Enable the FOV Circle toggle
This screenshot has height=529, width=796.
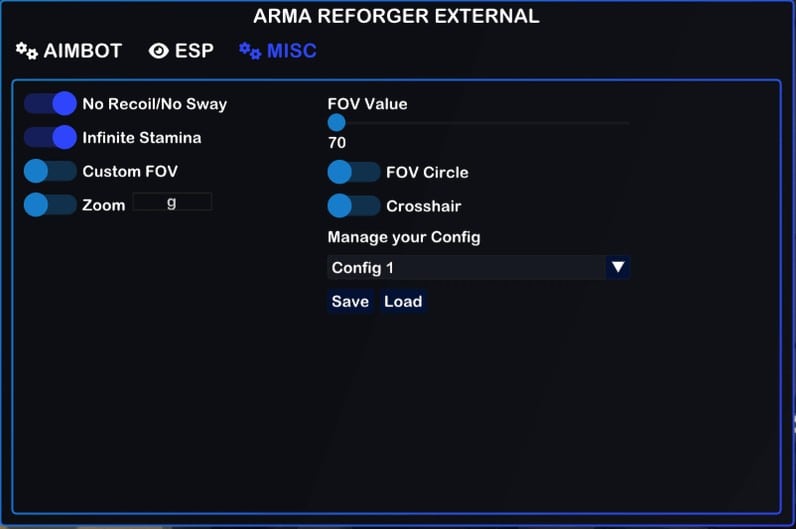(354, 172)
